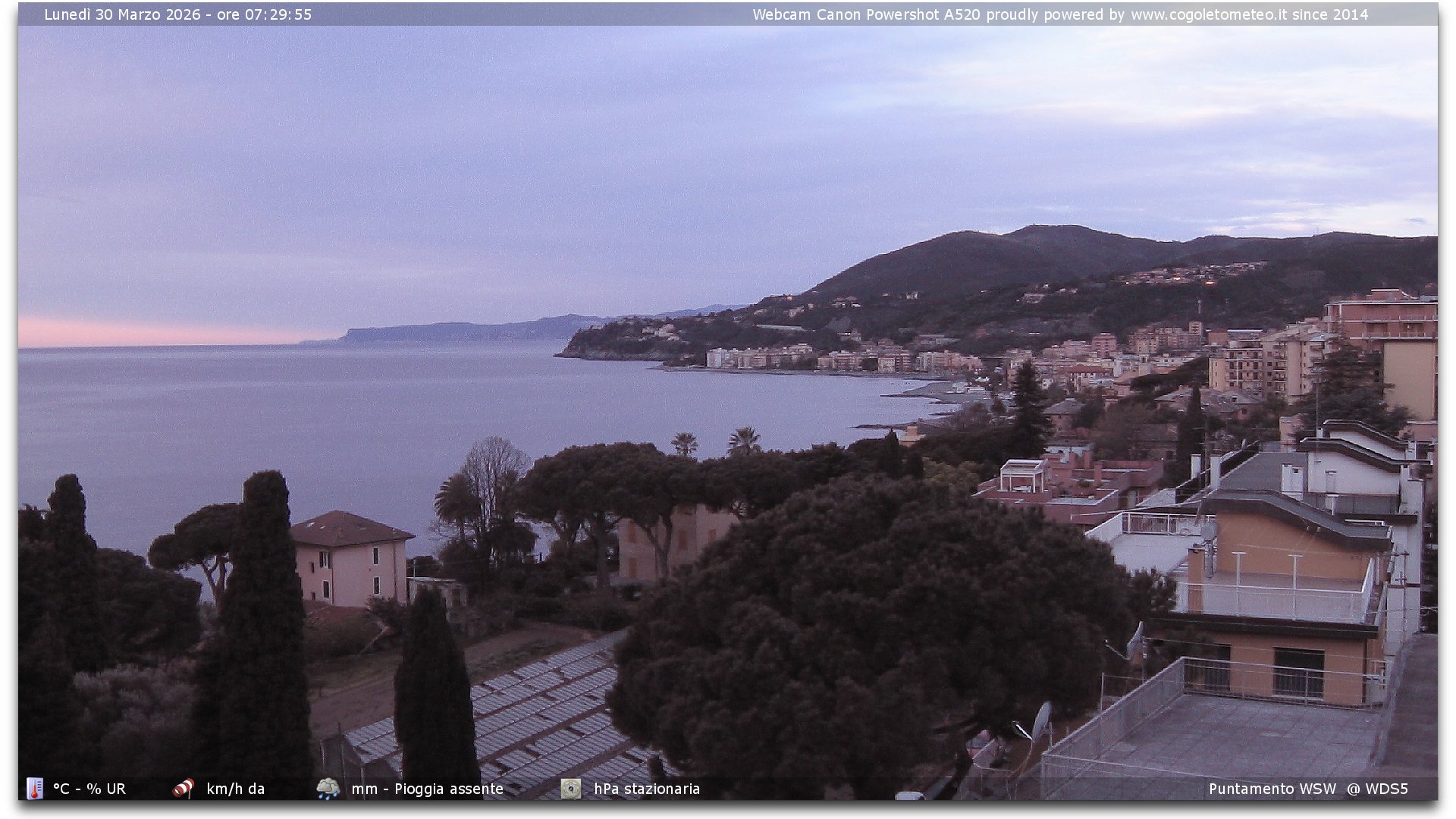The image size is (1456, 819).
Task: Click the 'since 2014' text in header
Action: [x=1330, y=14]
